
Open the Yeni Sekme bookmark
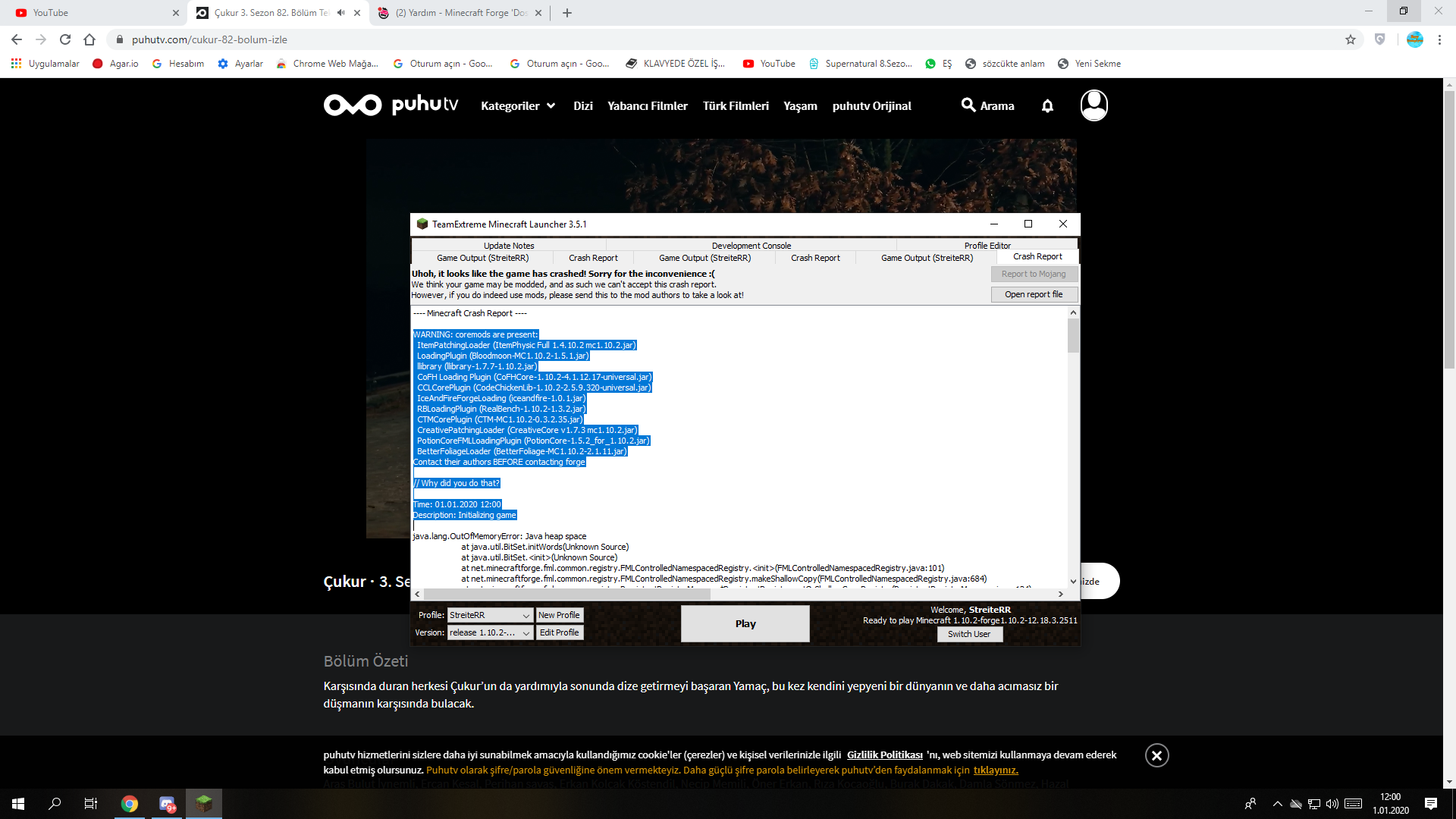[x=1089, y=64]
